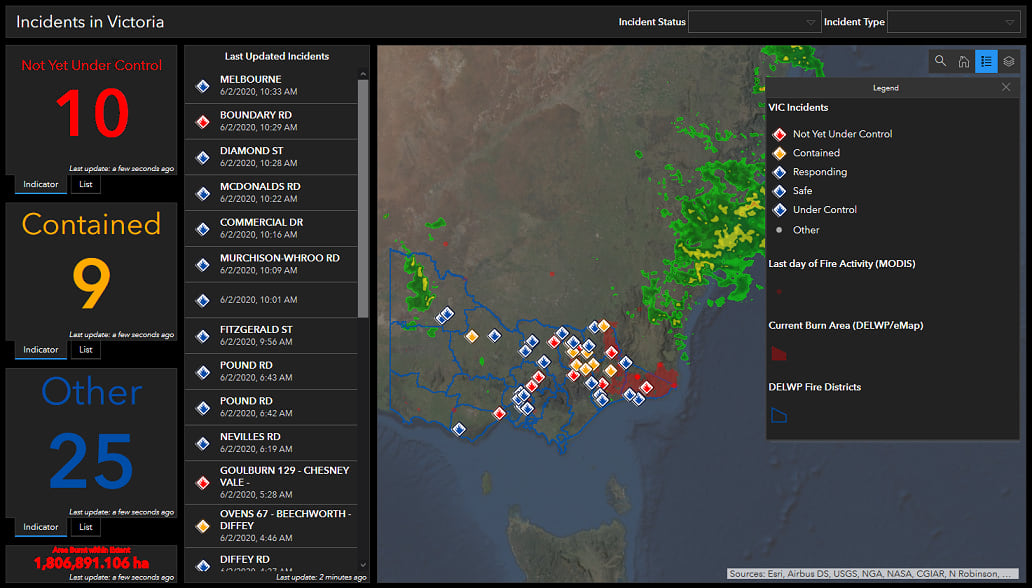1032x588 pixels.
Task: Click the Not Yet Under Control count 10
Action: pos(91,114)
